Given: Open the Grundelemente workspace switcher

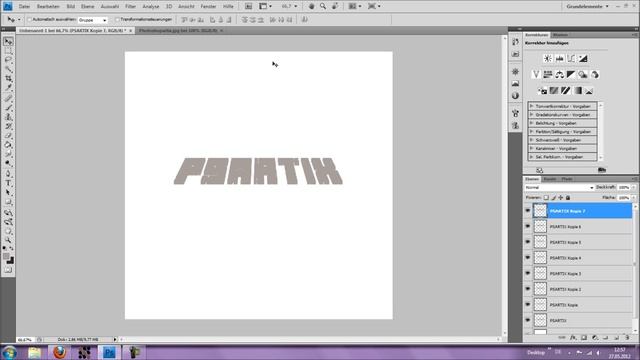Looking at the screenshot, I should pos(587,7).
